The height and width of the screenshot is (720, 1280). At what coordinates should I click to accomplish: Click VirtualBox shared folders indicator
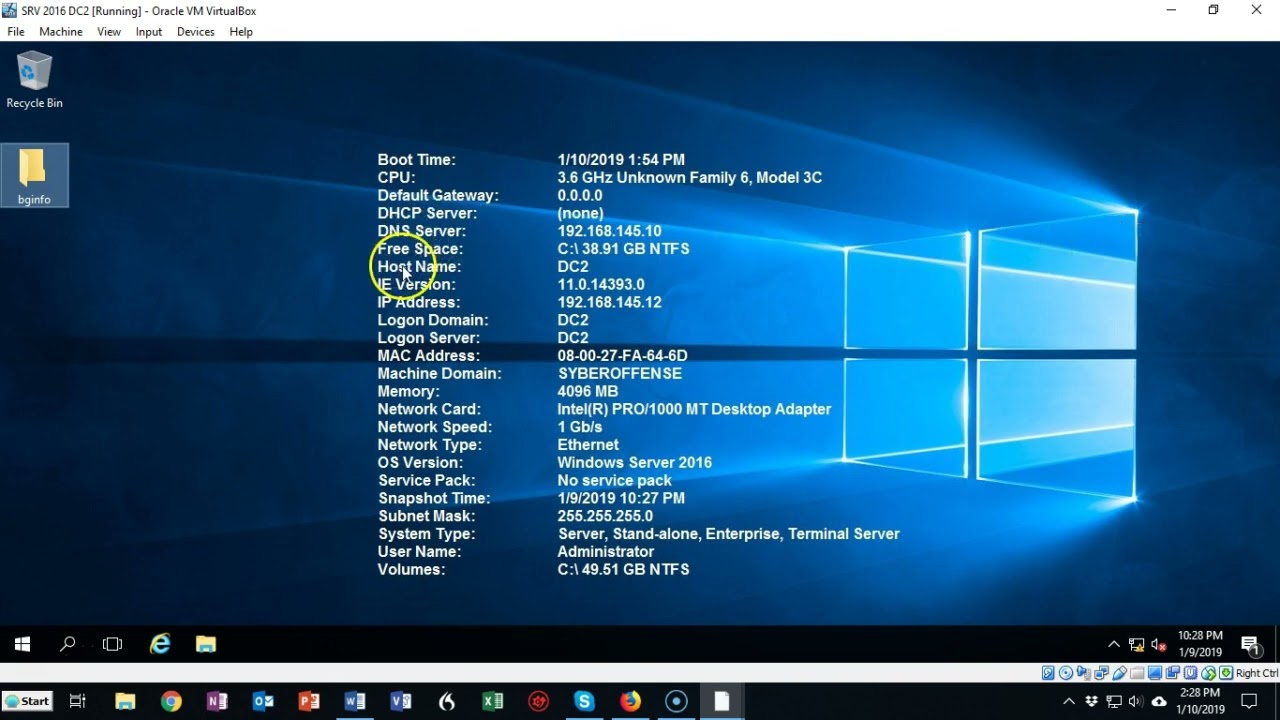[x=1137, y=673]
